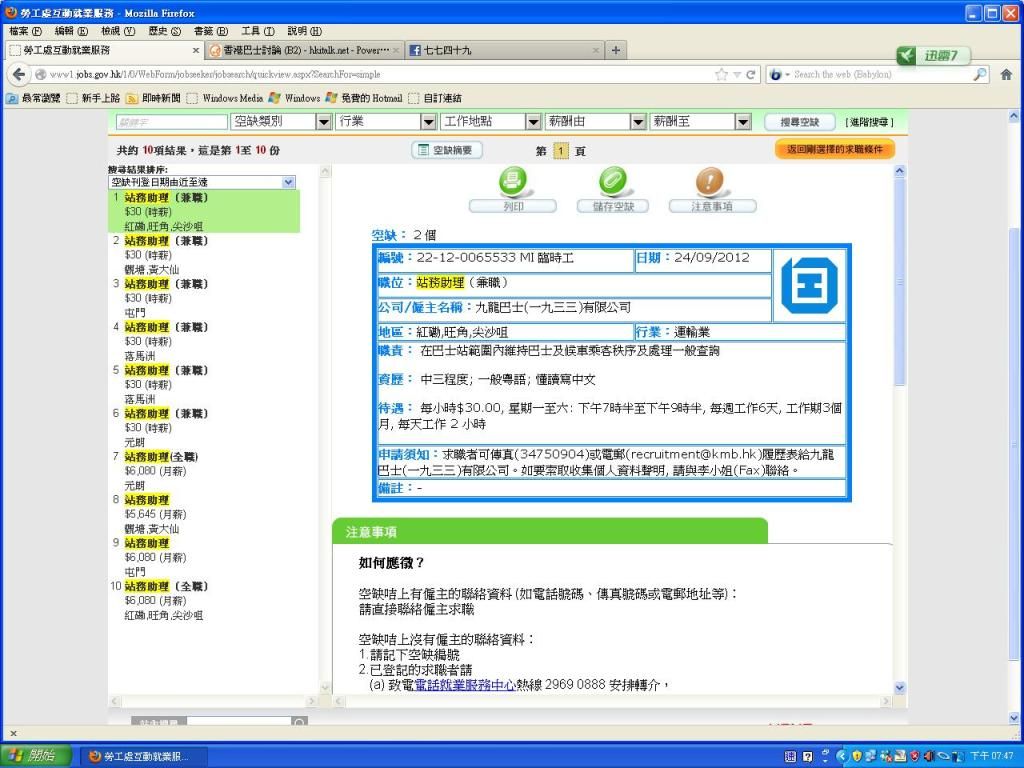Click the blue employer logo image

809,285
